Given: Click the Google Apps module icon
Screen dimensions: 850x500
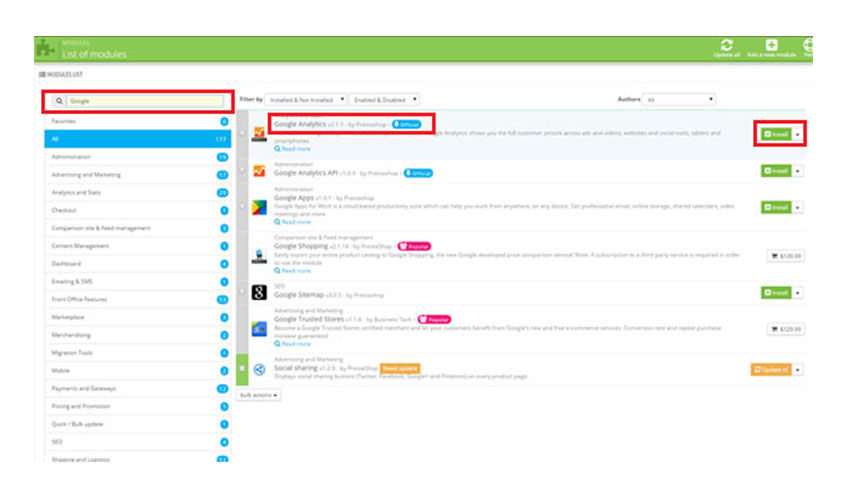Looking at the screenshot, I should (x=259, y=207).
